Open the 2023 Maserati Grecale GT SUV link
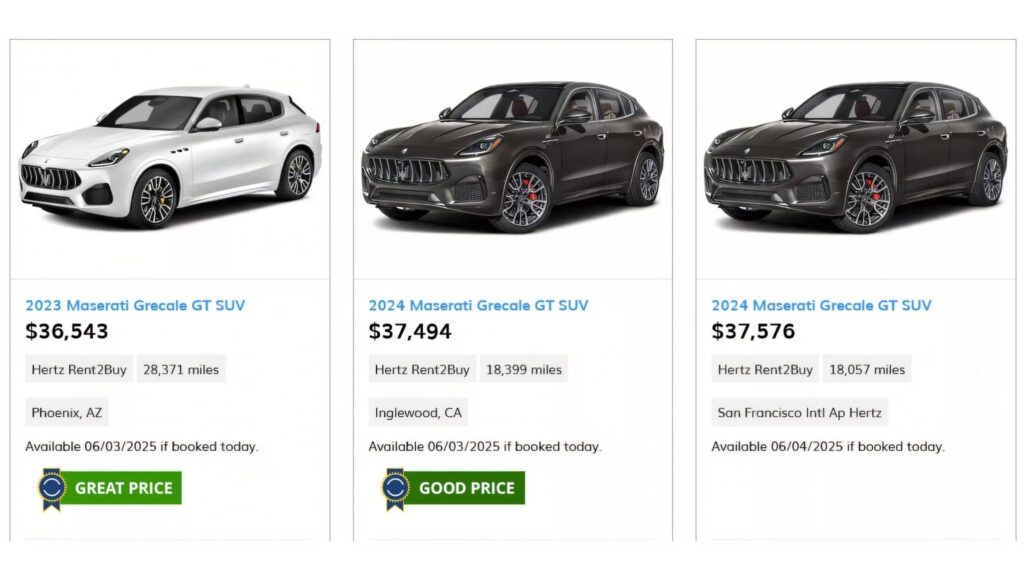 tap(135, 305)
